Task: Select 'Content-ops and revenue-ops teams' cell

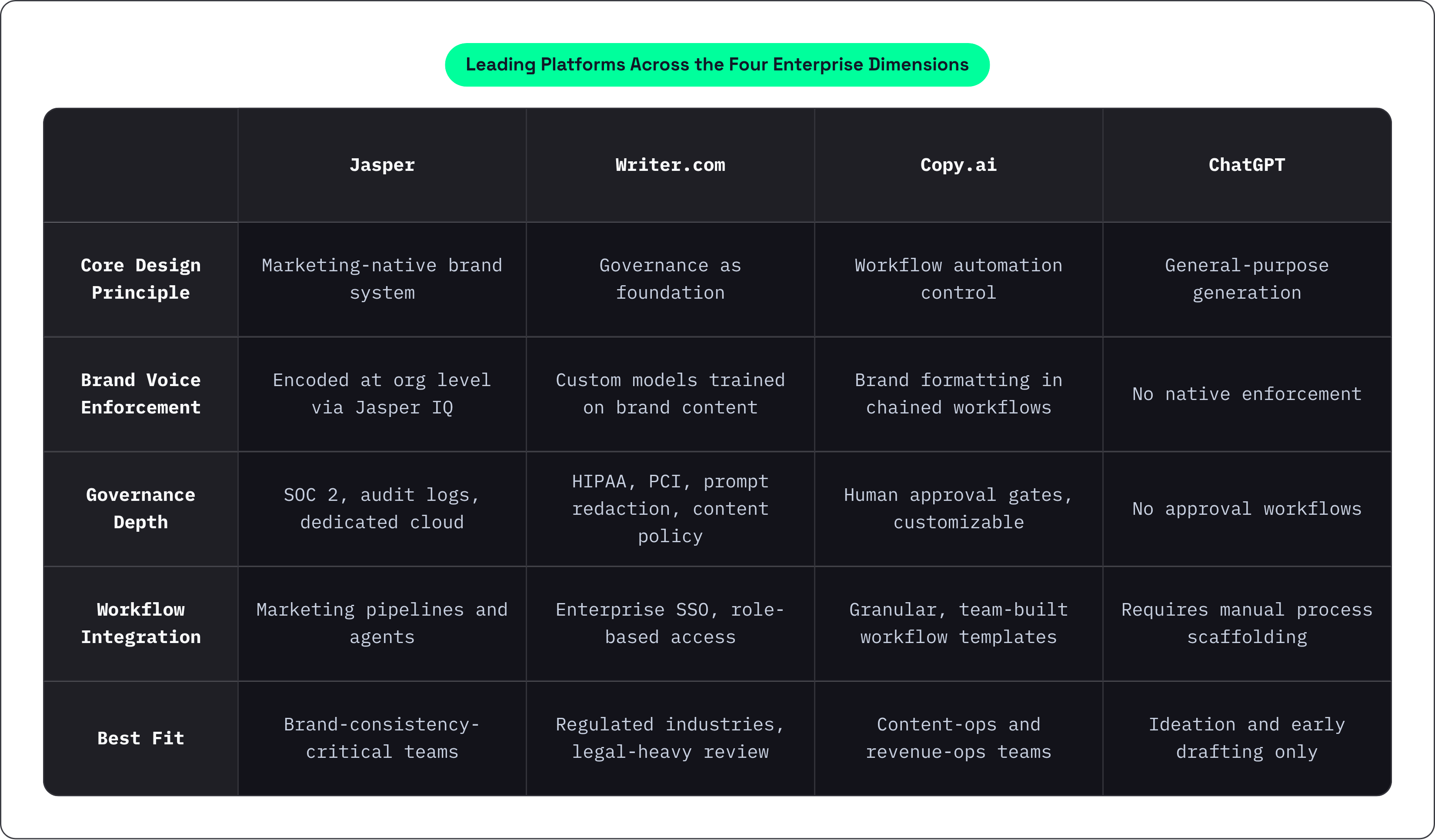Action: tap(958, 739)
